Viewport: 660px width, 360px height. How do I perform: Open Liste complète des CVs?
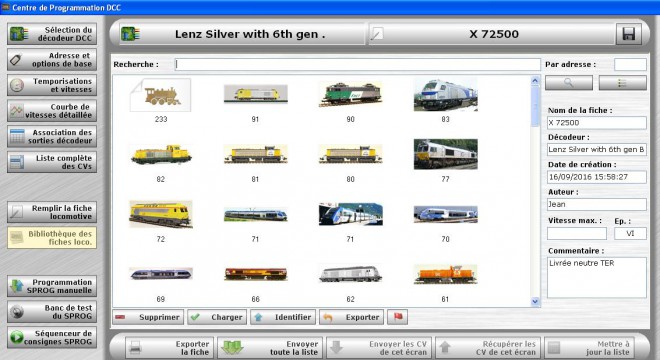(x=52, y=162)
